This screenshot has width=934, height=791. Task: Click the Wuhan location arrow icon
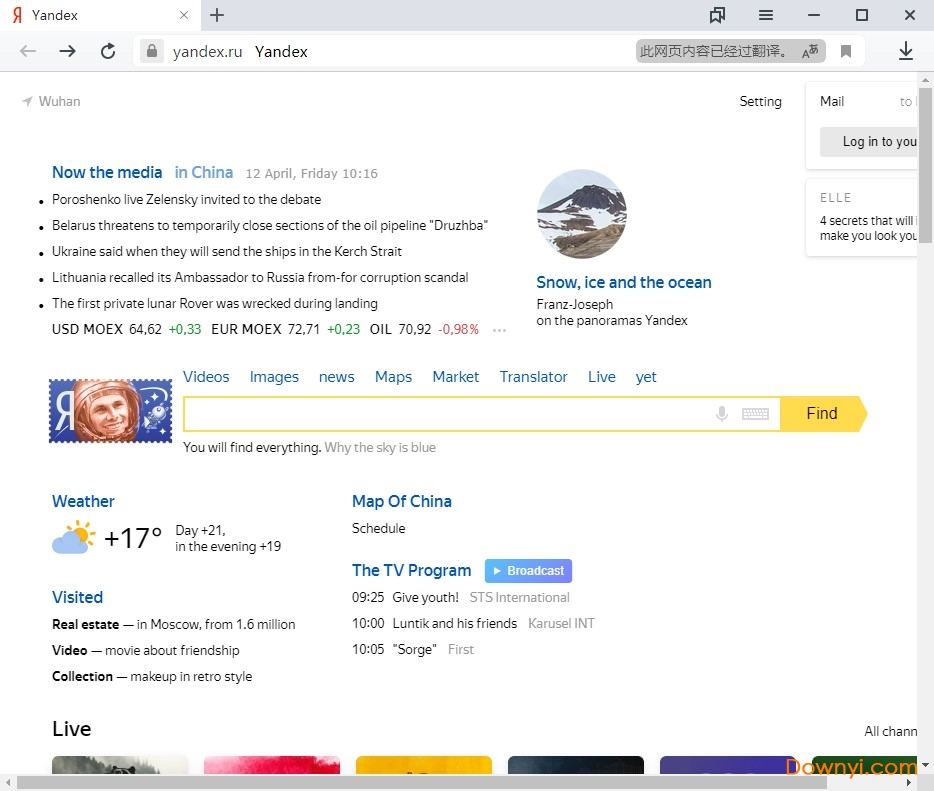pyautogui.click(x=27, y=101)
